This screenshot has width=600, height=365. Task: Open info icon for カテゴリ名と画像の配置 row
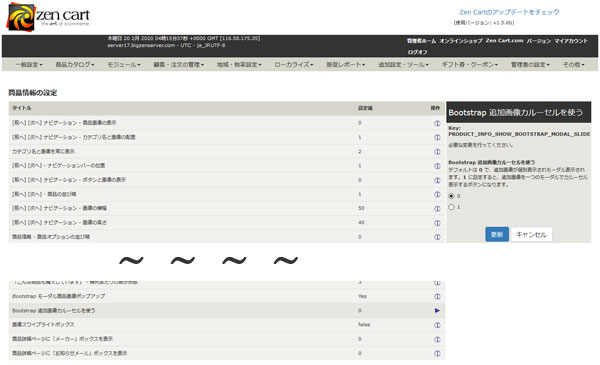tap(437, 137)
